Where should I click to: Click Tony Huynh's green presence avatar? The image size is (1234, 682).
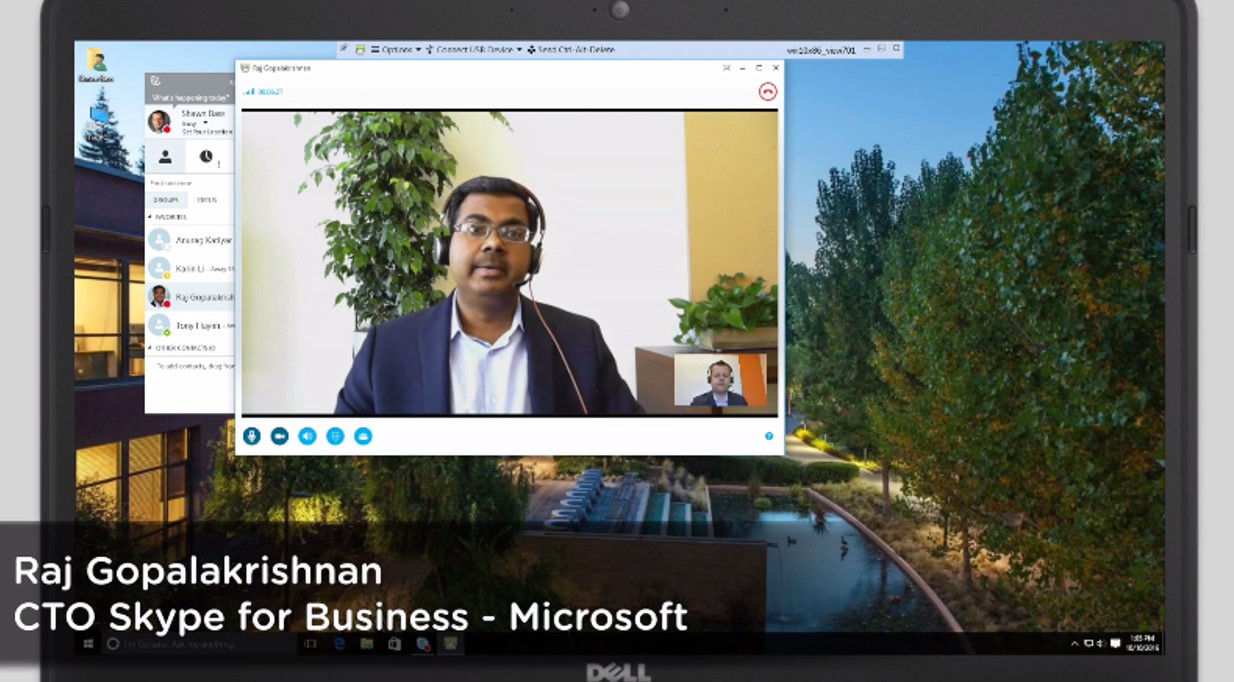point(159,324)
